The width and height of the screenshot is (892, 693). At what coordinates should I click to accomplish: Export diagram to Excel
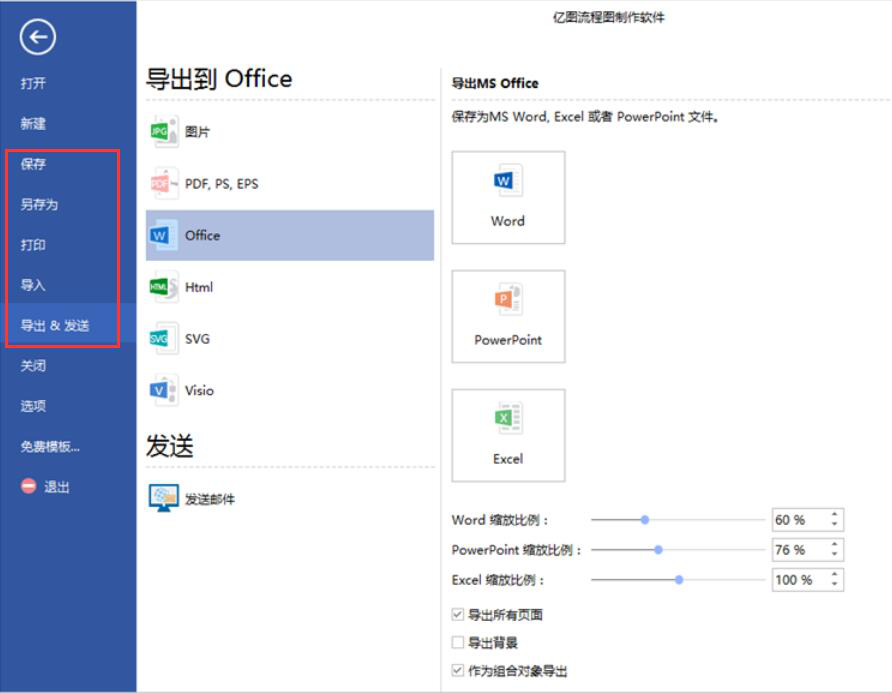(x=508, y=435)
